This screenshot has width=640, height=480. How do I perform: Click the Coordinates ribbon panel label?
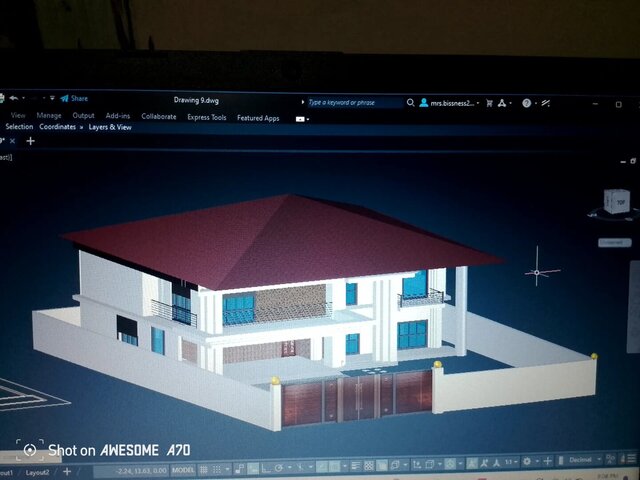58,127
